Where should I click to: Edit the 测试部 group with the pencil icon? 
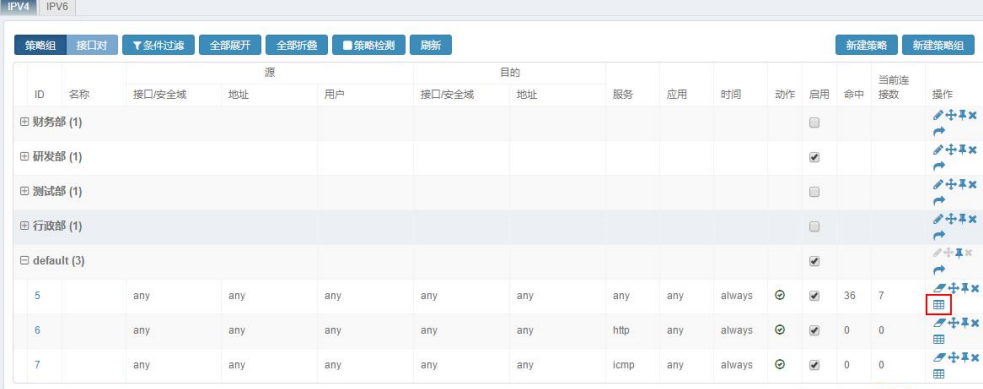[x=938, y=184]
